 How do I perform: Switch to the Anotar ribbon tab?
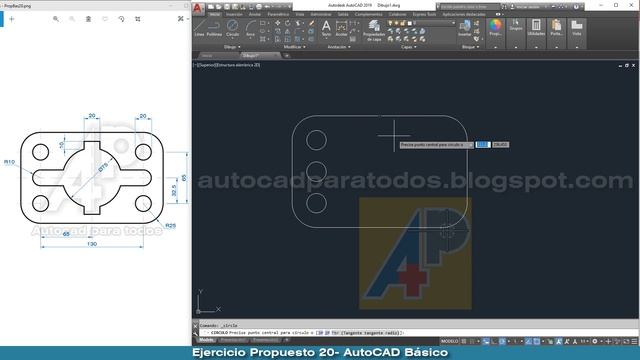pyautogui.click(x=255, y=14)
